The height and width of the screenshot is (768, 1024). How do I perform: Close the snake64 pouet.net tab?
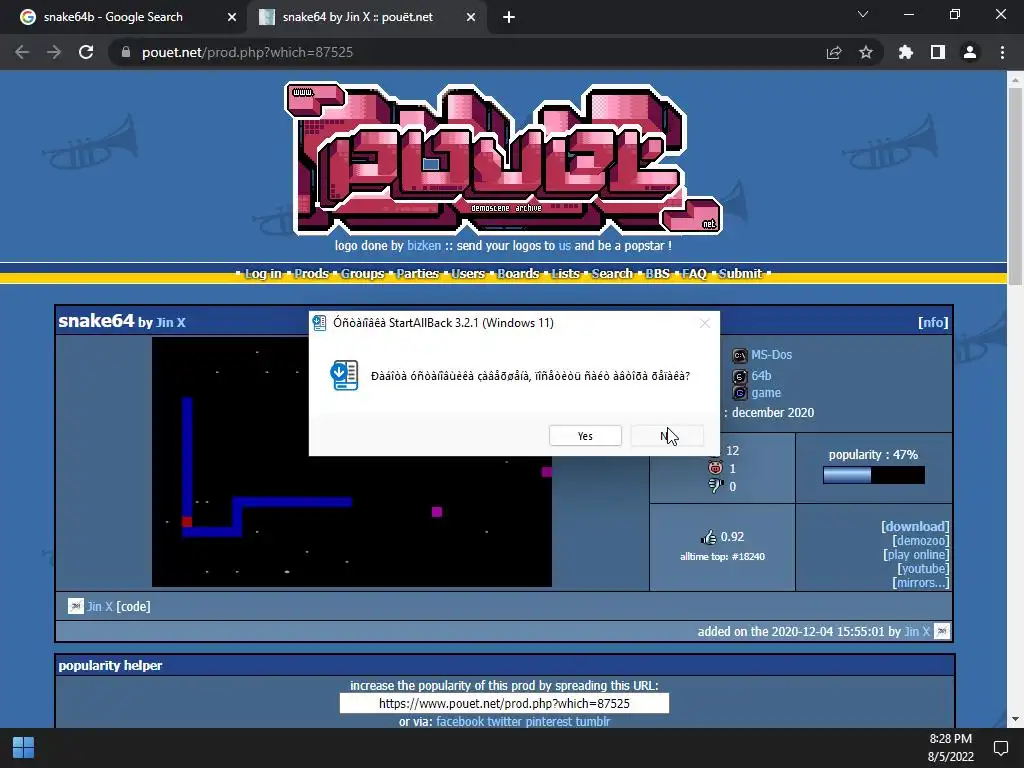[x=471, y=17]
